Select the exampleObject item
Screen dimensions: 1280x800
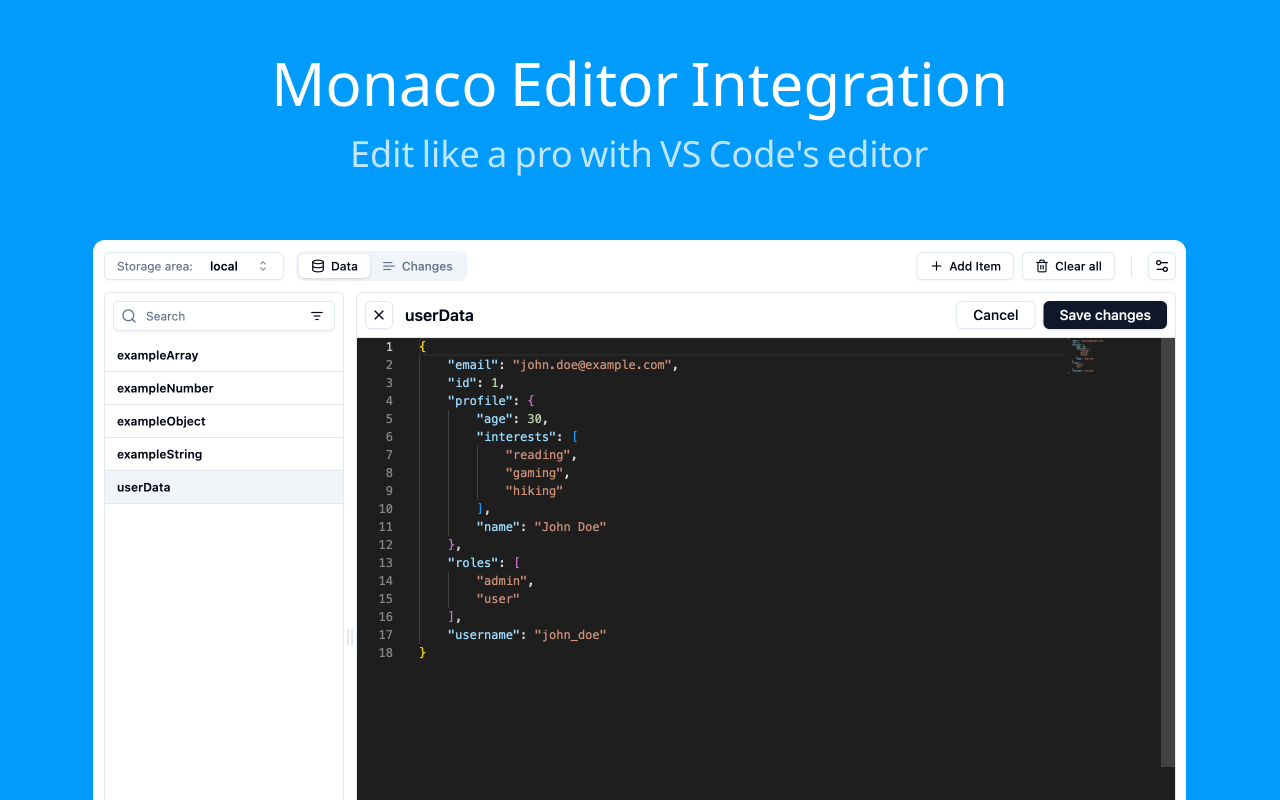[224, 421]
